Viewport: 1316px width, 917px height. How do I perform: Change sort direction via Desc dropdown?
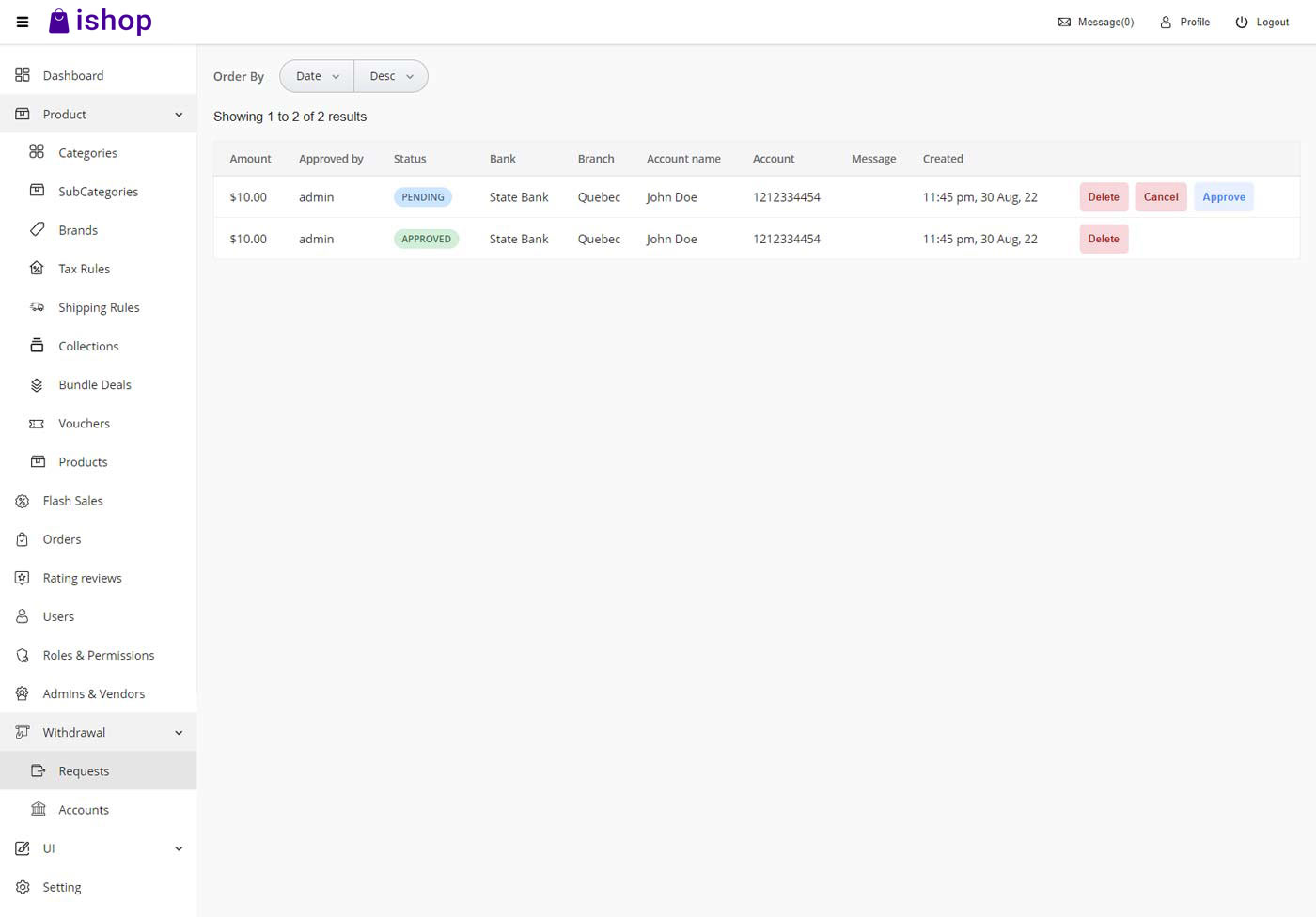tap(390, 75)
